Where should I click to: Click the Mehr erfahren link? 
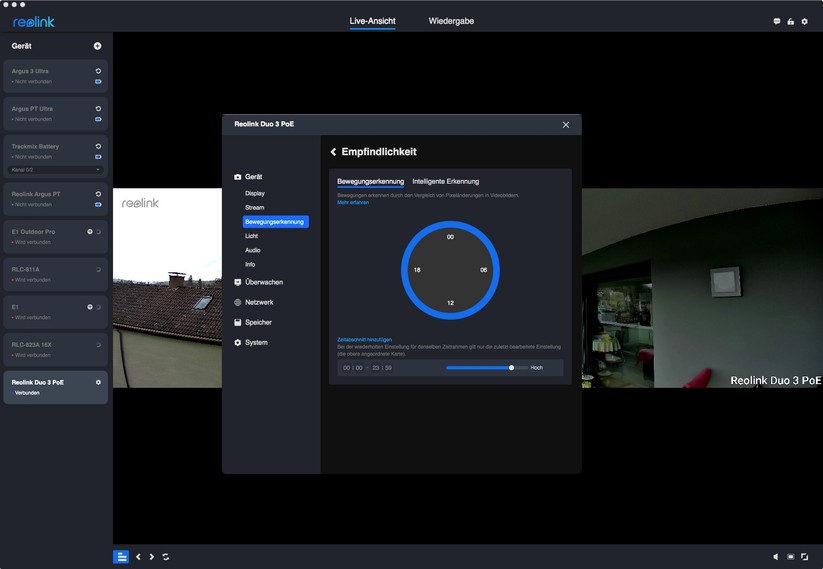(x=353, y=203)
